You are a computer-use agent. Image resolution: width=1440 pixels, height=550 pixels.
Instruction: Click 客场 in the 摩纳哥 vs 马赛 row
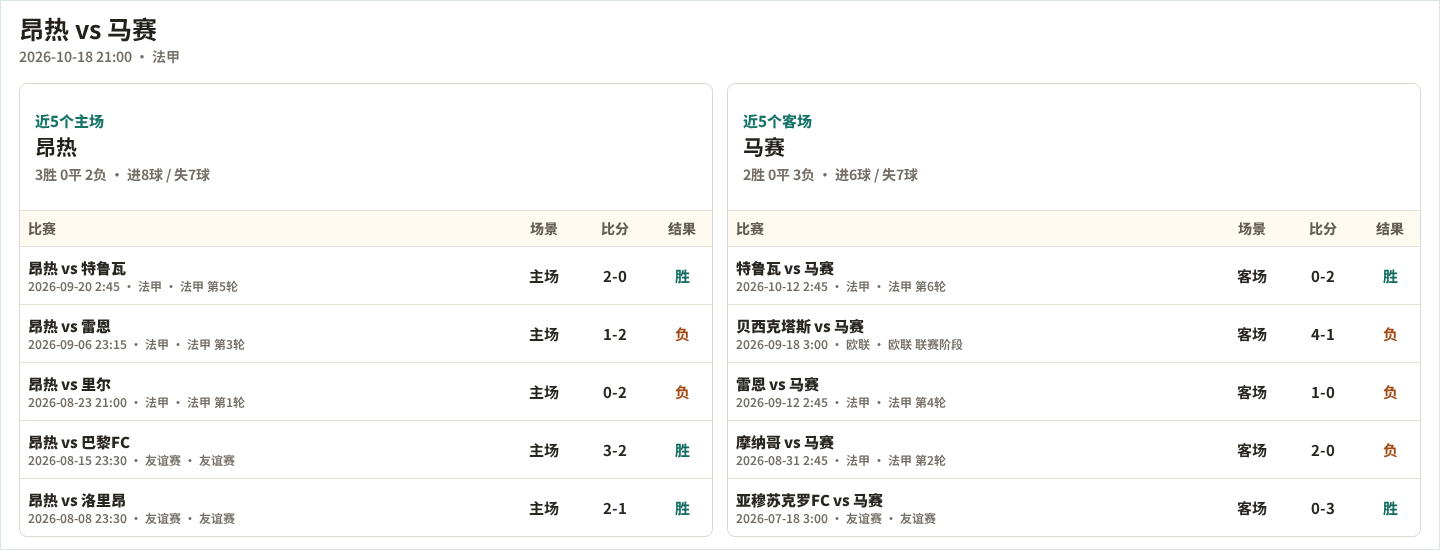(x=1252, y=450)
